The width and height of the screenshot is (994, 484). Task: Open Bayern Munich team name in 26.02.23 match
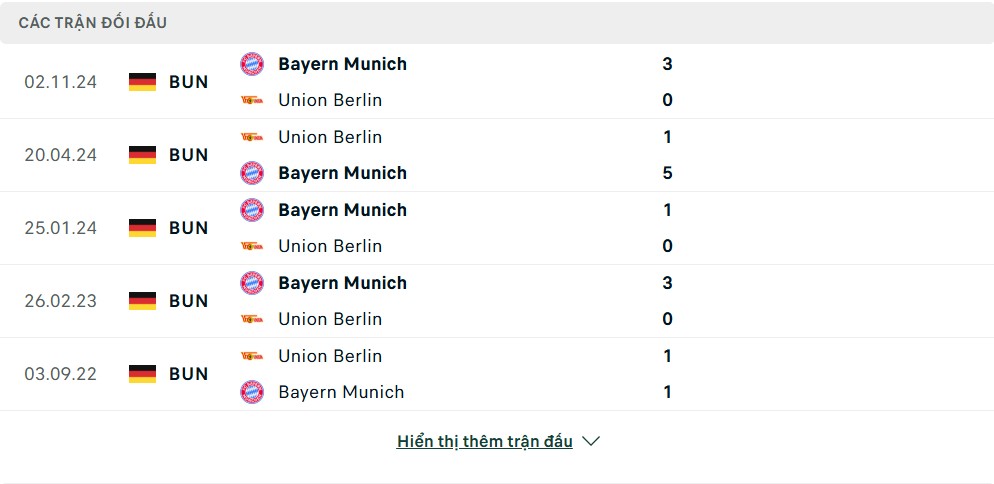[x=342, y=283]
